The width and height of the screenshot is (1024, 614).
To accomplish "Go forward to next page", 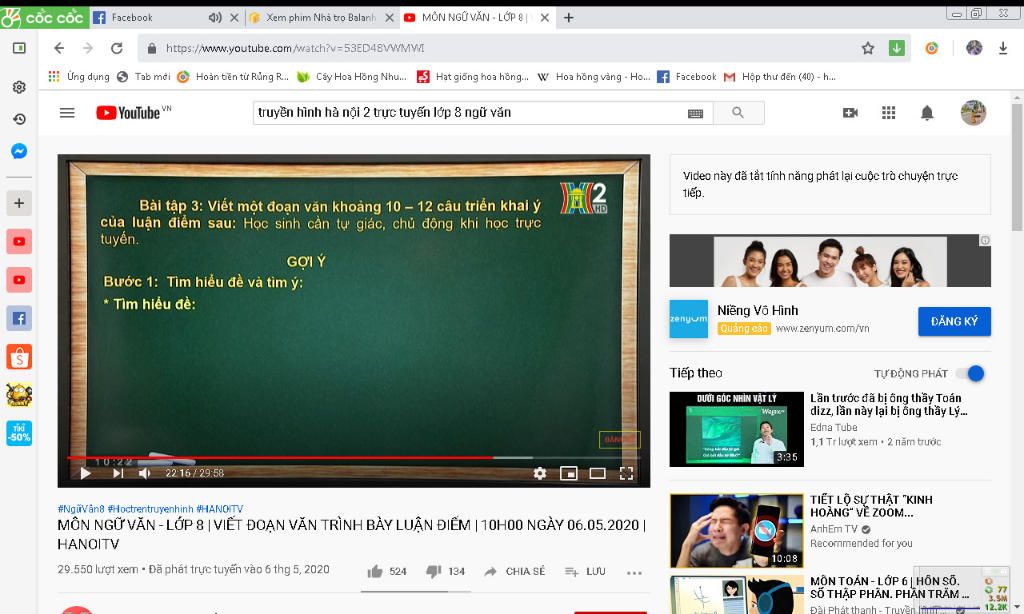I will click(88, 48).
